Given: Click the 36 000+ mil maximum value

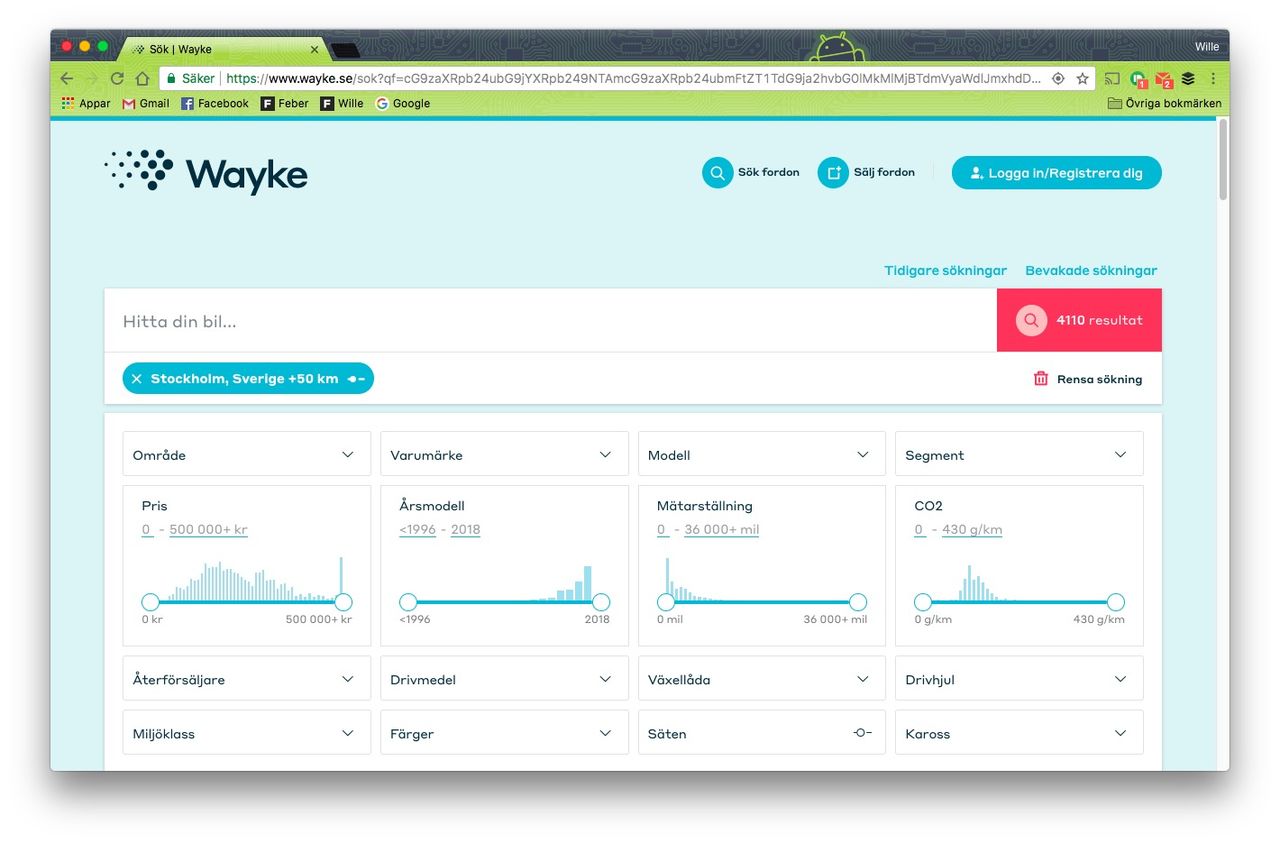Looking at the screenshot, I should [x=721, y=530].
